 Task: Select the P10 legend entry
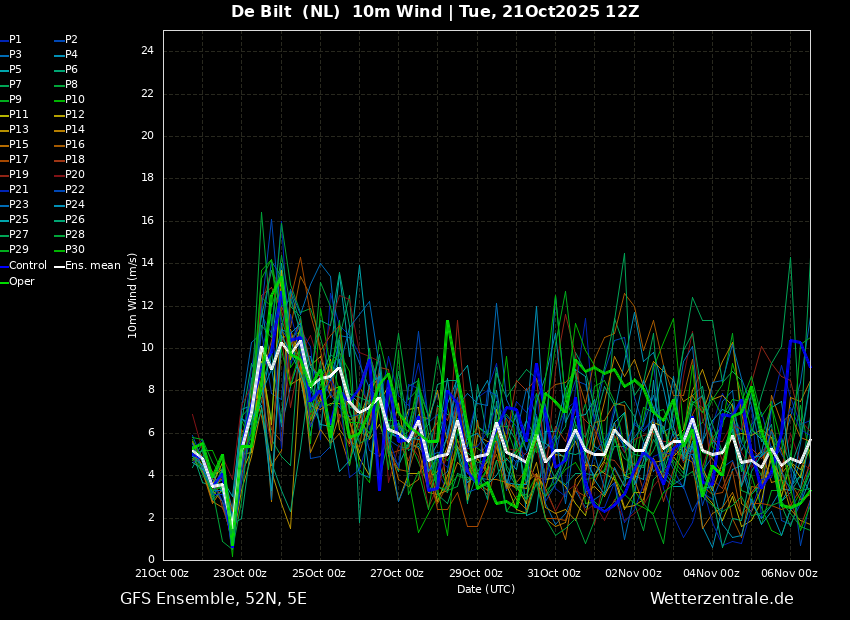75,100
